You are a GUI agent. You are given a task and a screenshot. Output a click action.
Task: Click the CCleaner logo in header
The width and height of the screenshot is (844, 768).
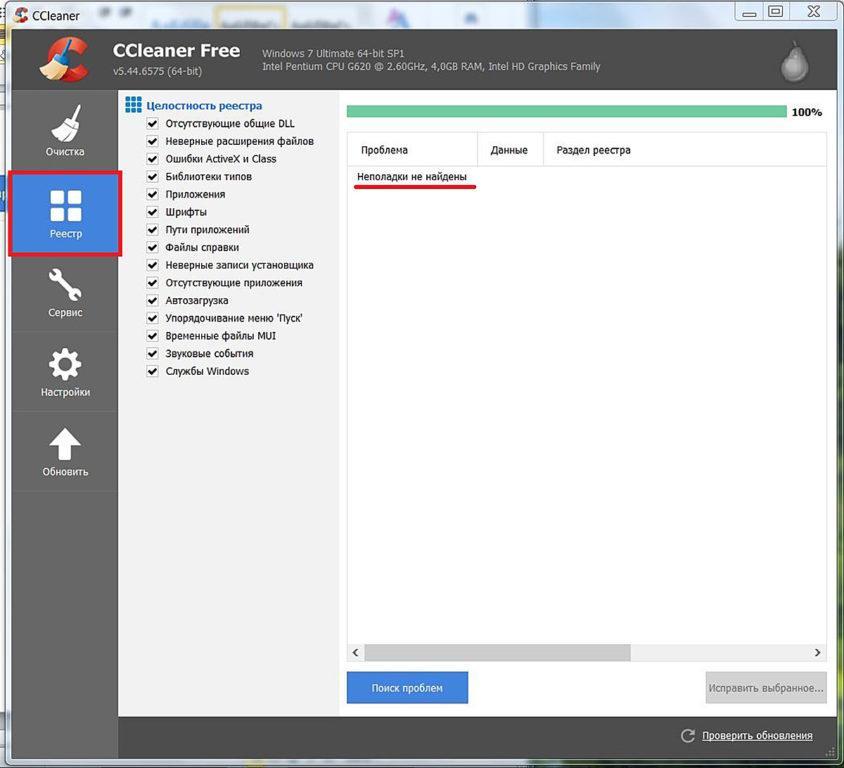64,59
